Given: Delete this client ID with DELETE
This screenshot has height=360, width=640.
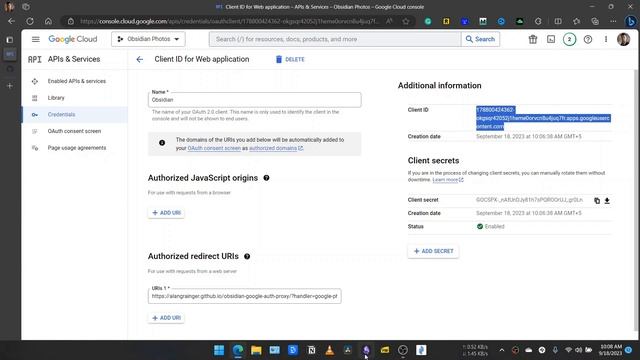Looking at the screenshot, I should 290,60.
